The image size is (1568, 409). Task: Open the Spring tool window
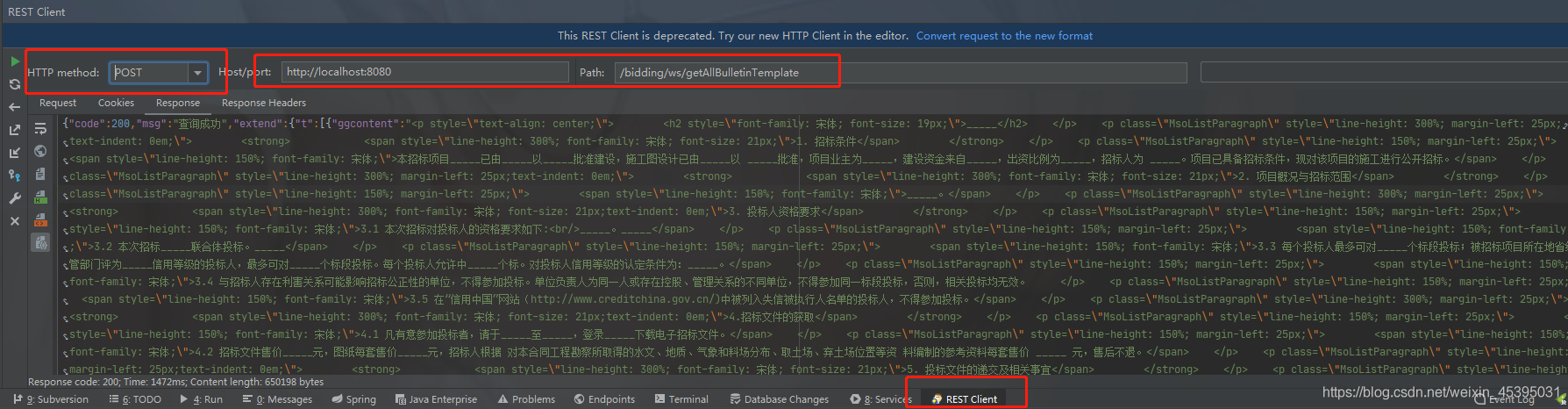pos(354,399)
